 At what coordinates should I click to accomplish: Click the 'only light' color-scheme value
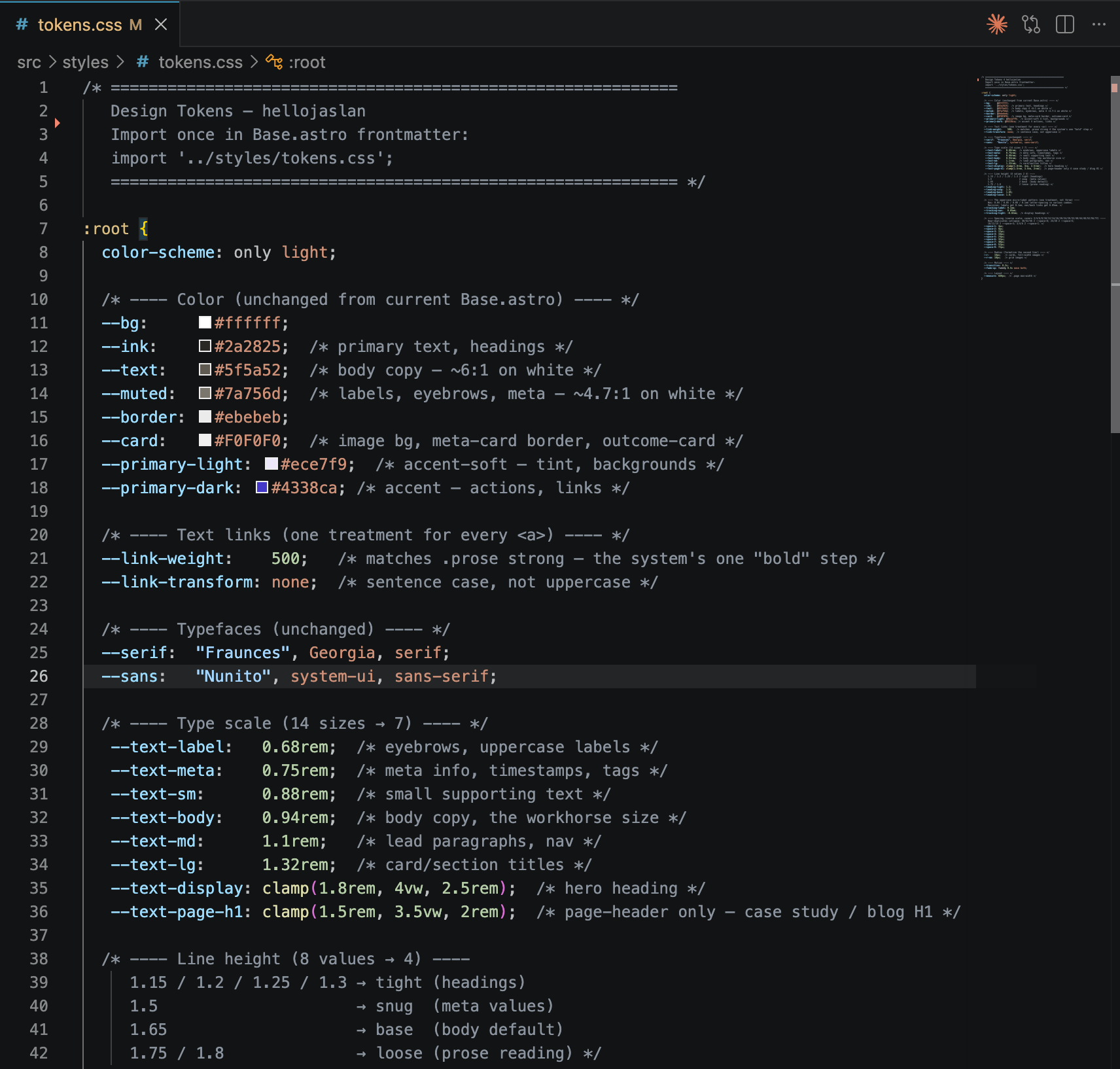tap(281, 252)
